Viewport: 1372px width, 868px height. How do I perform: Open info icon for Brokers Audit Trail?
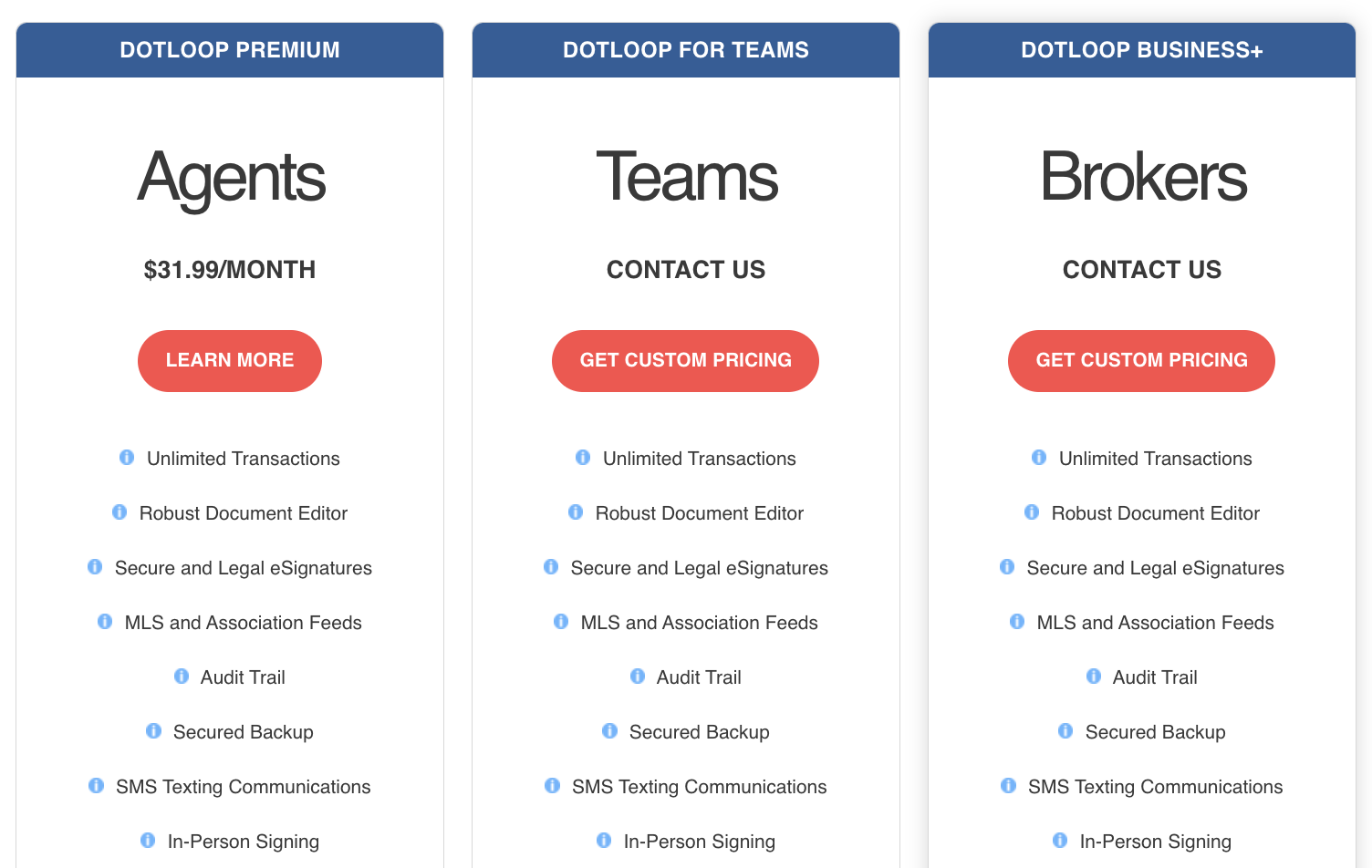point(1094,676)
